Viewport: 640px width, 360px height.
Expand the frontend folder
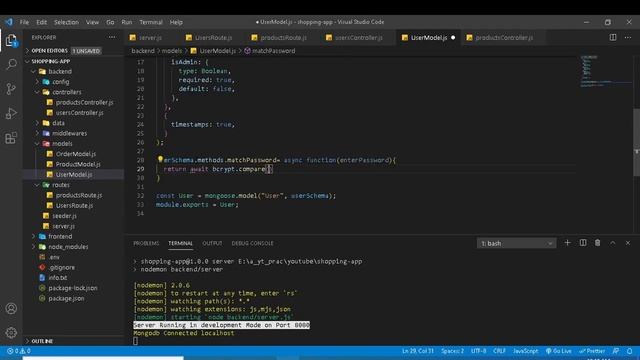click(60, 236)
